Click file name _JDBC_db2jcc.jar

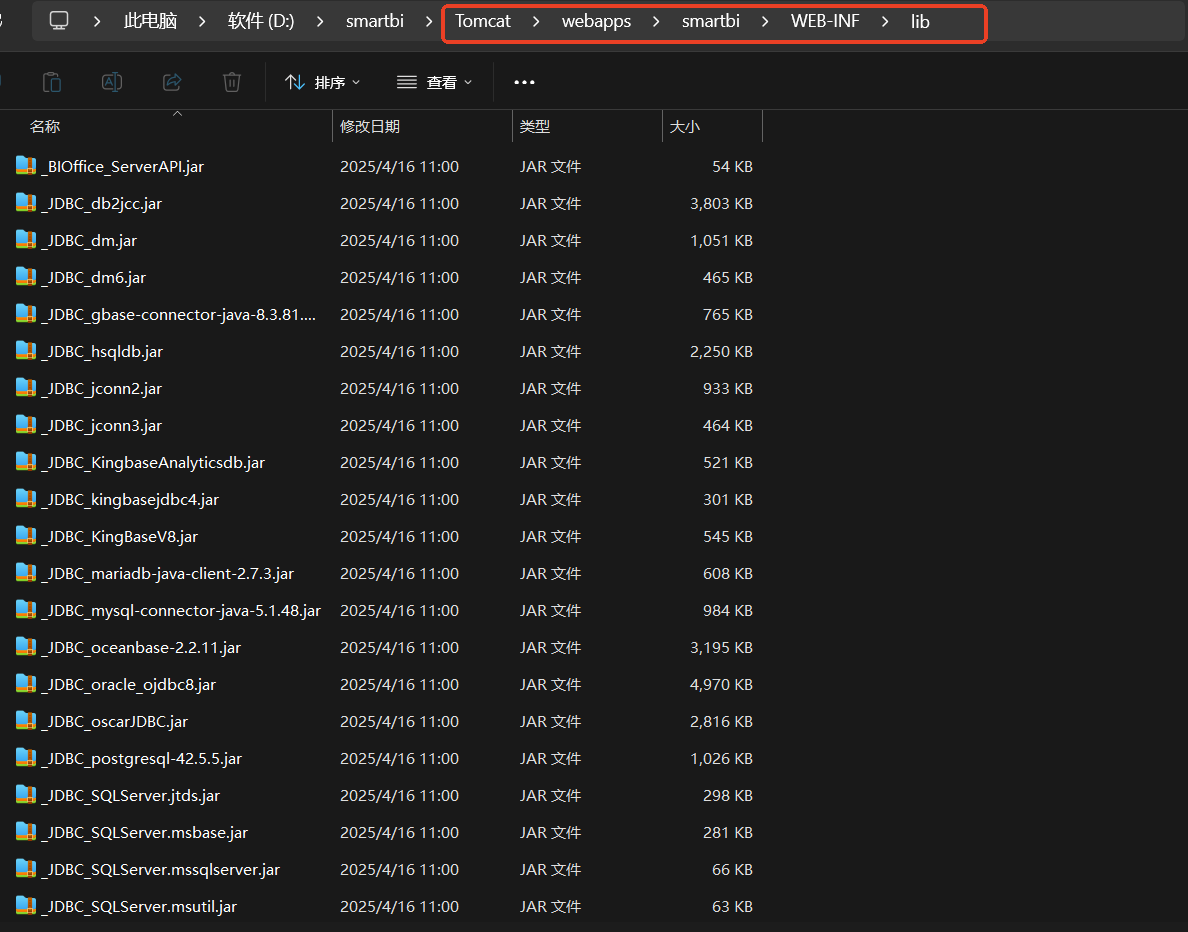(102, 204)
